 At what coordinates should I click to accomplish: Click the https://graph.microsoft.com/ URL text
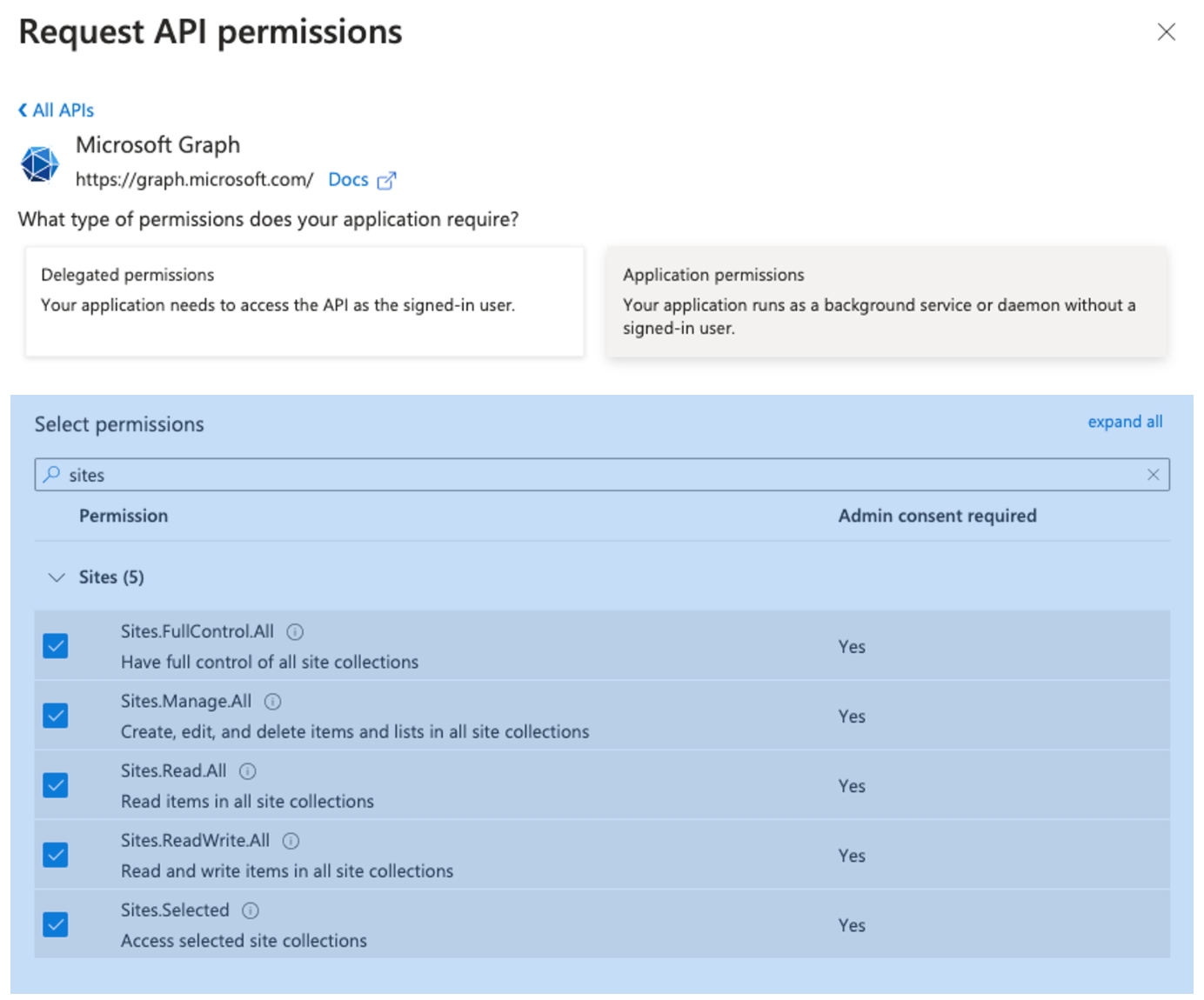194,179
